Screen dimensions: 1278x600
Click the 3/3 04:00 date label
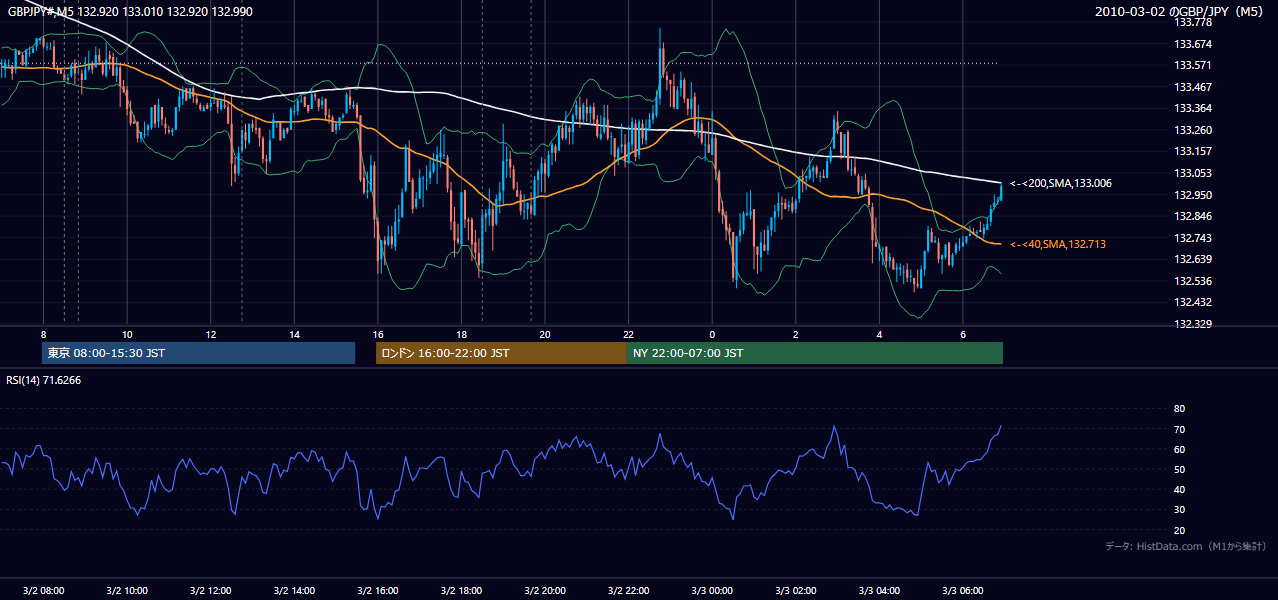(879, 591)
